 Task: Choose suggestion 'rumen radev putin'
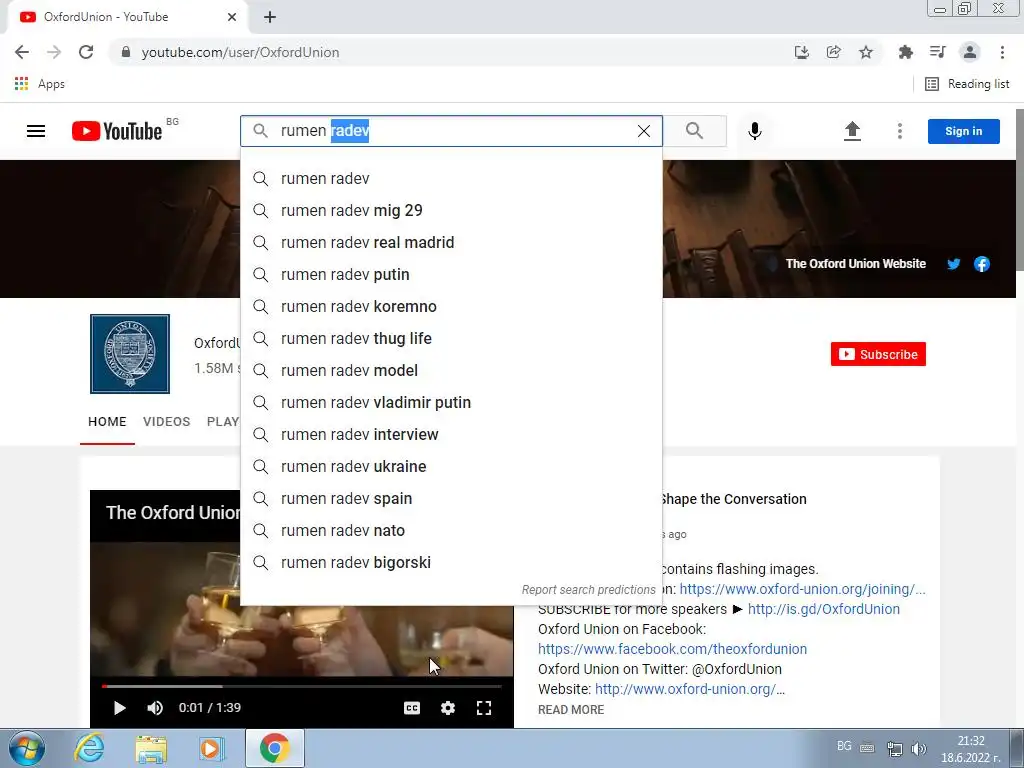tap(451, 274)
